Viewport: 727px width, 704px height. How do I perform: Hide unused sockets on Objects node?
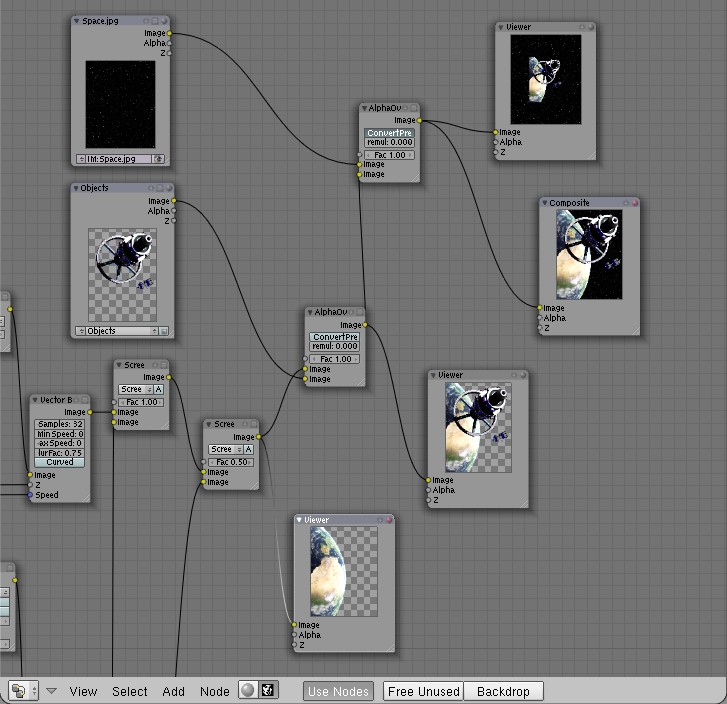pos(151,188)
